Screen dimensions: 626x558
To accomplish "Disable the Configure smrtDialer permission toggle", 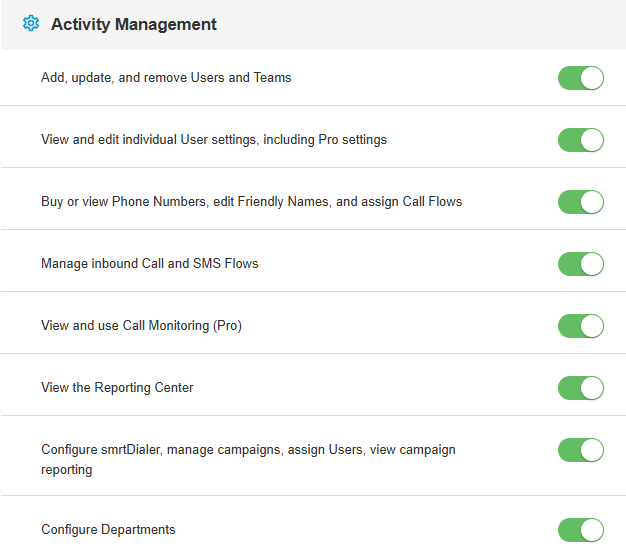I will pos(581,450).
